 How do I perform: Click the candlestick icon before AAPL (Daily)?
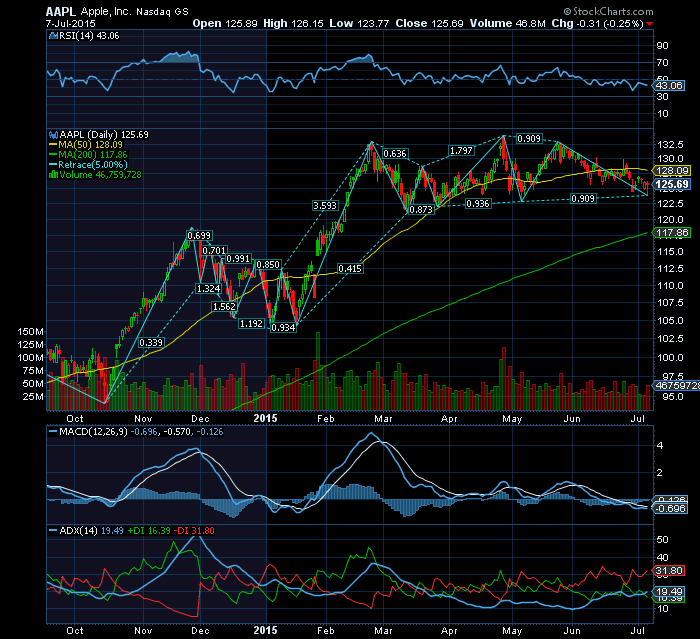[54, 135]
